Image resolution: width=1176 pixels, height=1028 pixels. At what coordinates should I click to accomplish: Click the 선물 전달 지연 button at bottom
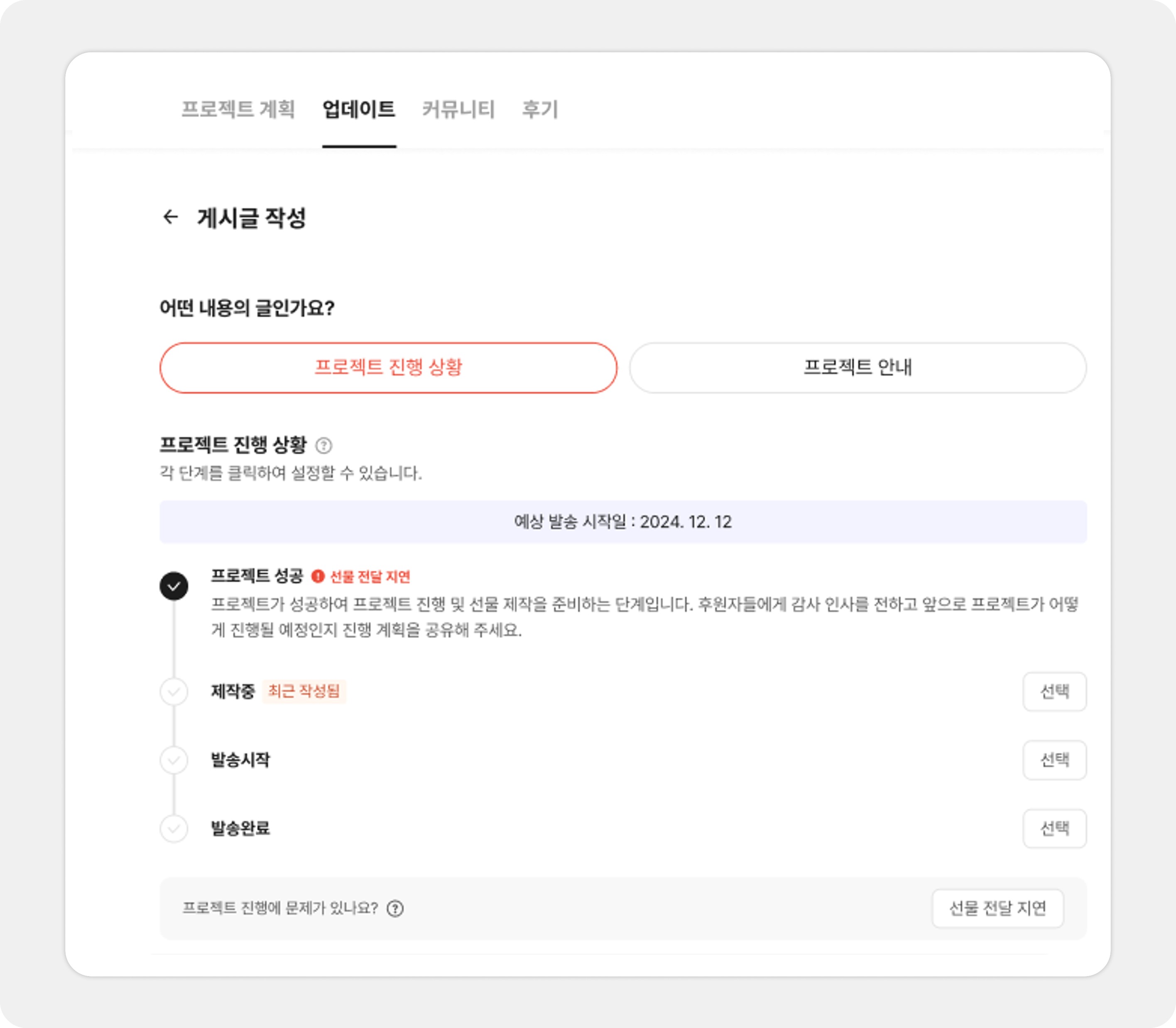(x=998, y=908)
